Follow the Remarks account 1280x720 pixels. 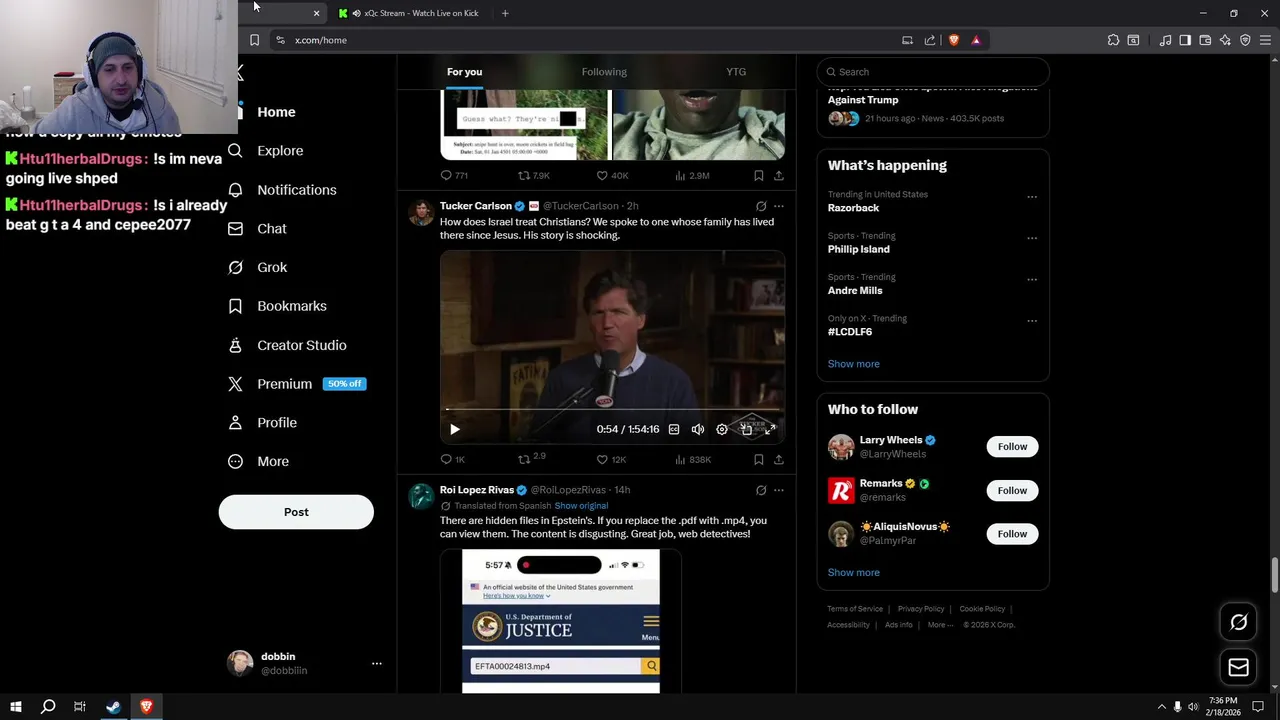pyautogui.click(x=1012, y=491)
